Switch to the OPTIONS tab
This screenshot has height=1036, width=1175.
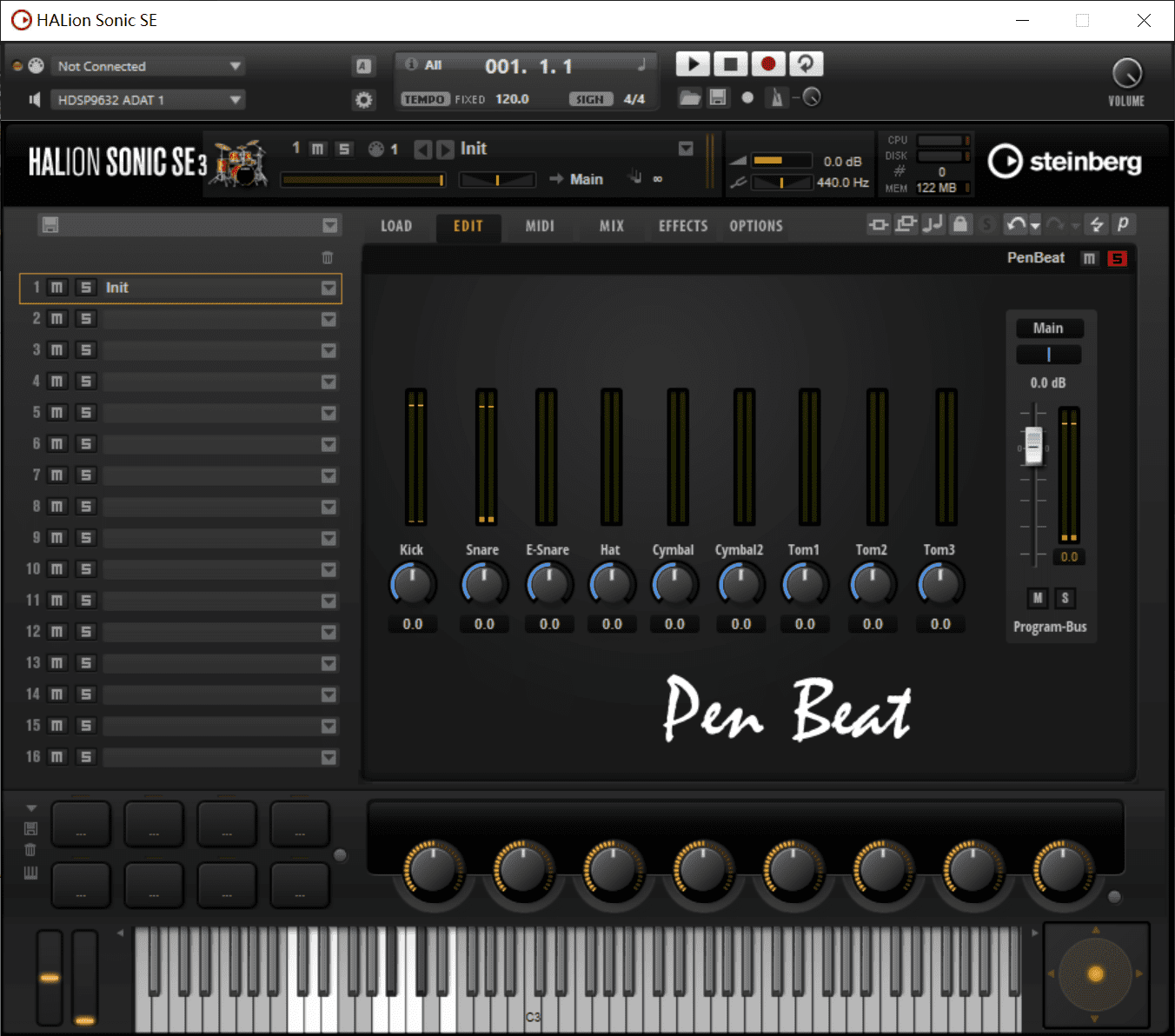tap(756, 226)
